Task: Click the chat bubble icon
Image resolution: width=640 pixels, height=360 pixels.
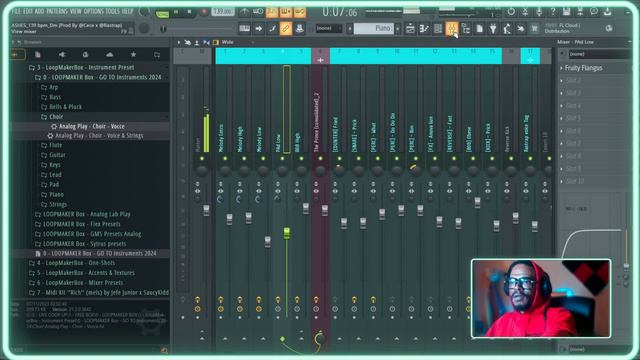Action: pyautogui.click(x=594, y=12)
